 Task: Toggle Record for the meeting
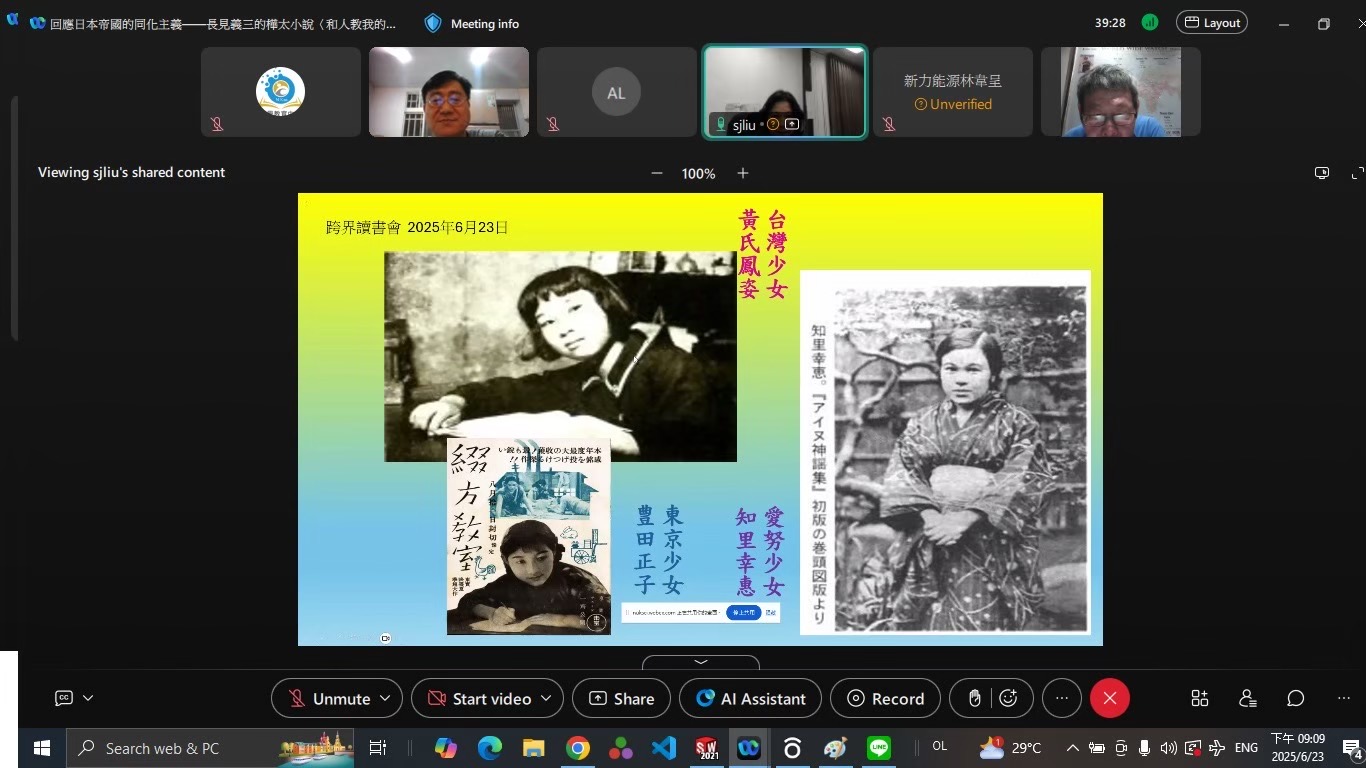(x=885, y=699)
